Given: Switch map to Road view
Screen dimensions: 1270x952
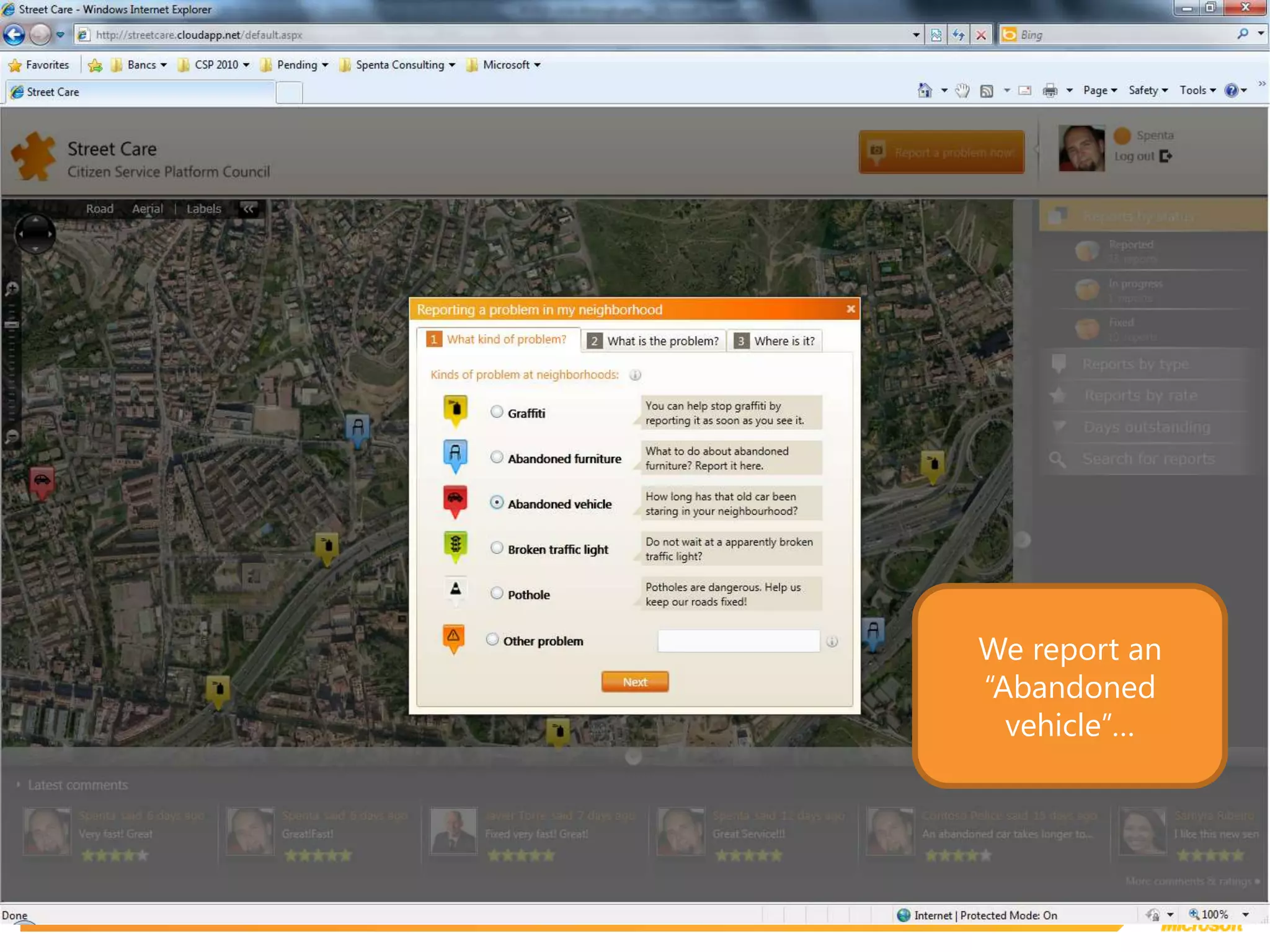Looking at the screenshot, I should click(x=99, y=209).
